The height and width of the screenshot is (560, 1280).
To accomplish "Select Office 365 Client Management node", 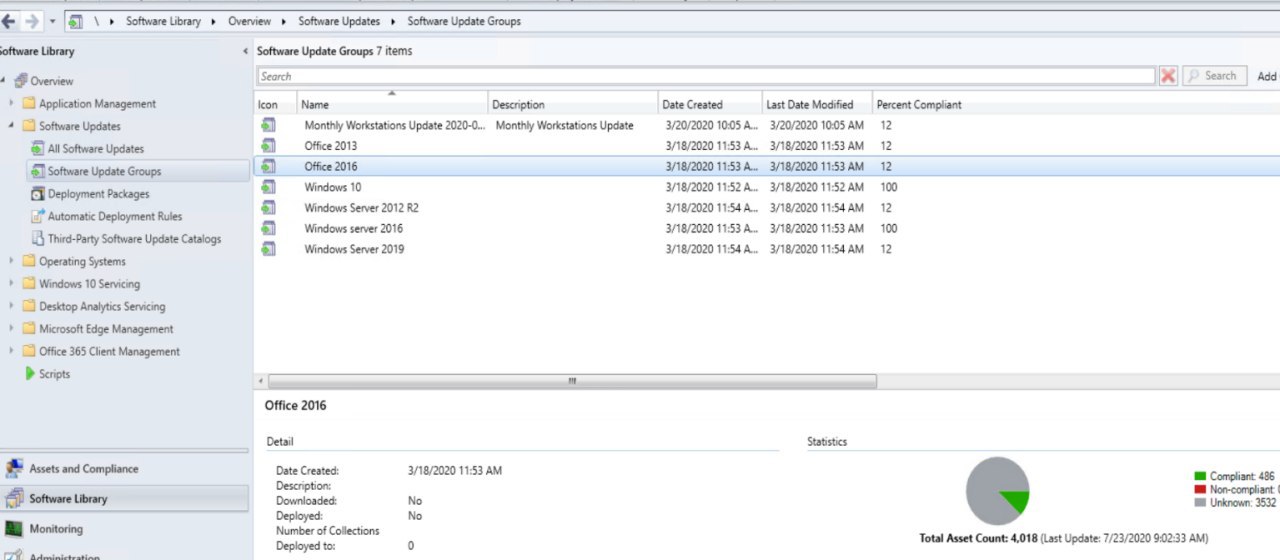I will coord(109,351).
